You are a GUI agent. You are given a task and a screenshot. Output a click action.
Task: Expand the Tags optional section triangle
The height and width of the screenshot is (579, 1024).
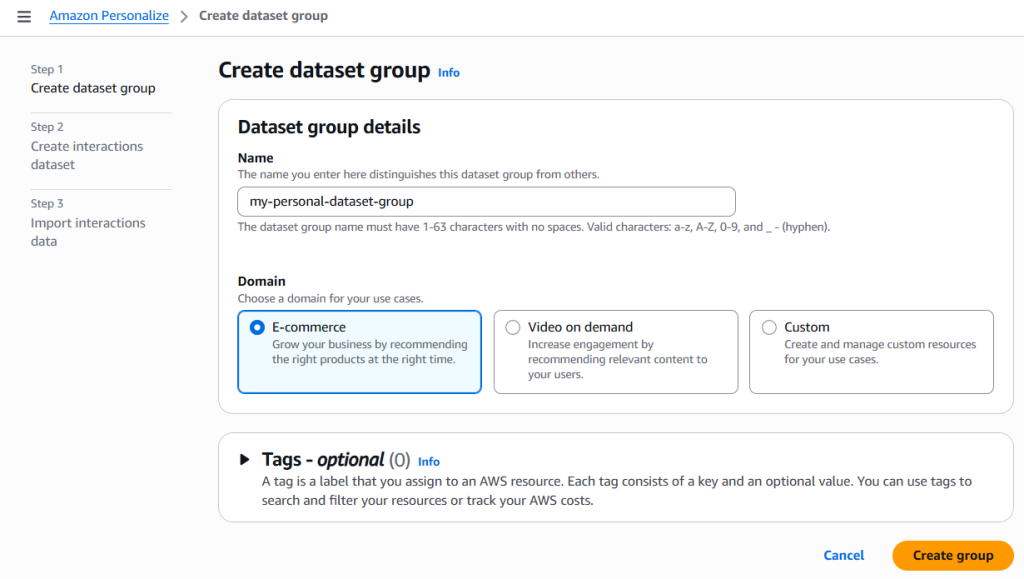[x=244, y=460]
